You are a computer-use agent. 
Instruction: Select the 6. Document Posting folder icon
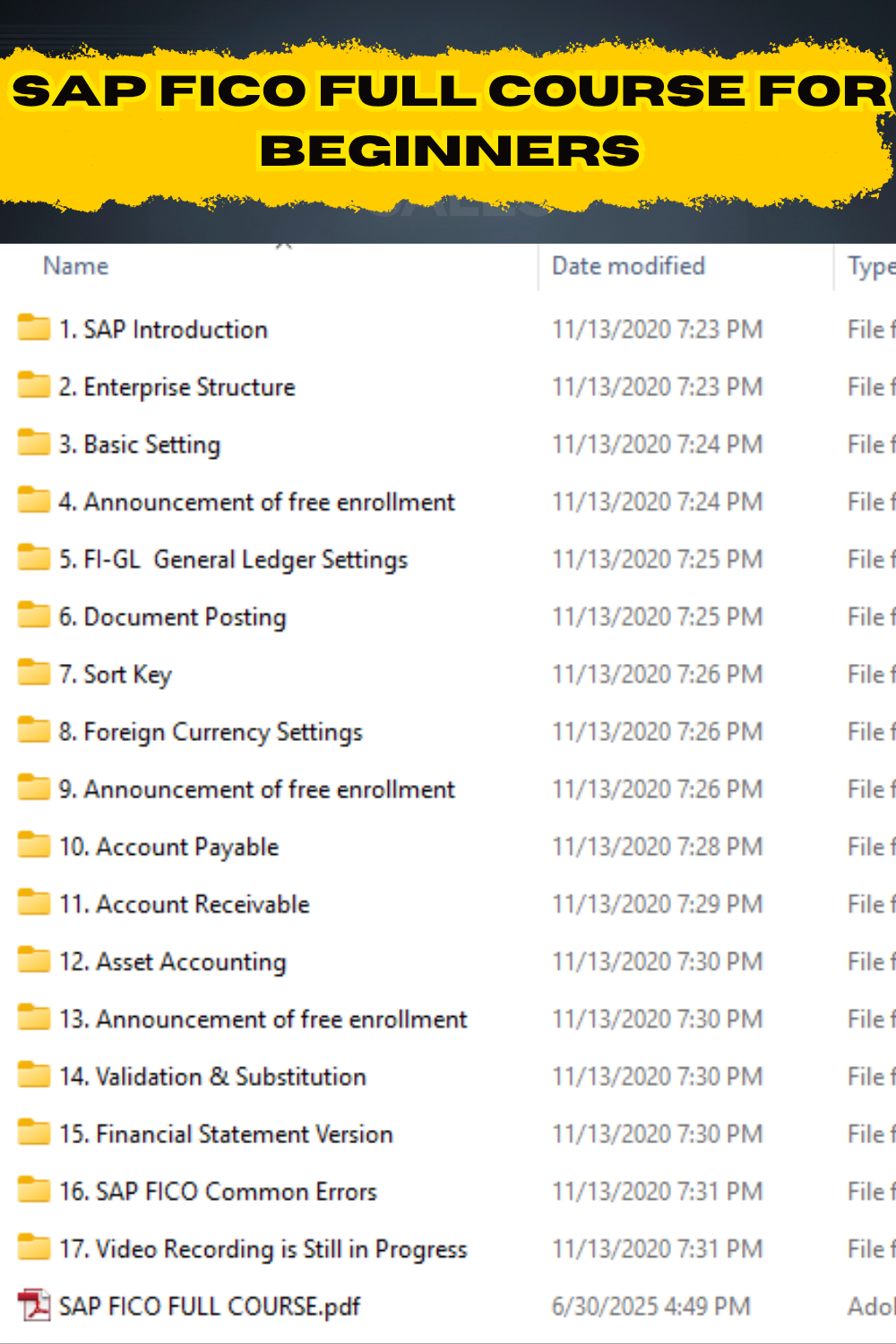pyautogui.click(x=34, y=615)
